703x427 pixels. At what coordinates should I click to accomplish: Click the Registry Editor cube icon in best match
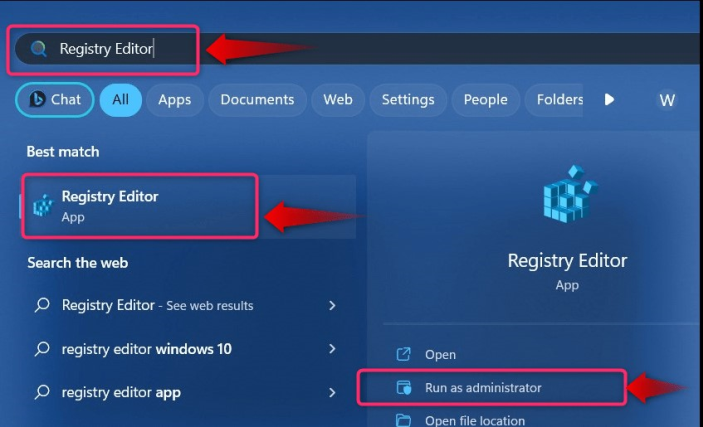click(x=43, y=206)
